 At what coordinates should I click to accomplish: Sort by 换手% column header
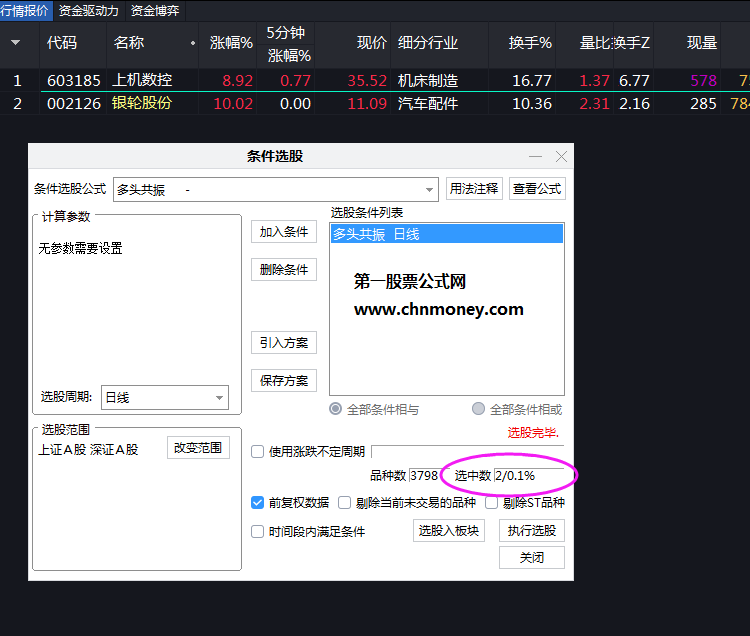click(530, 43)
